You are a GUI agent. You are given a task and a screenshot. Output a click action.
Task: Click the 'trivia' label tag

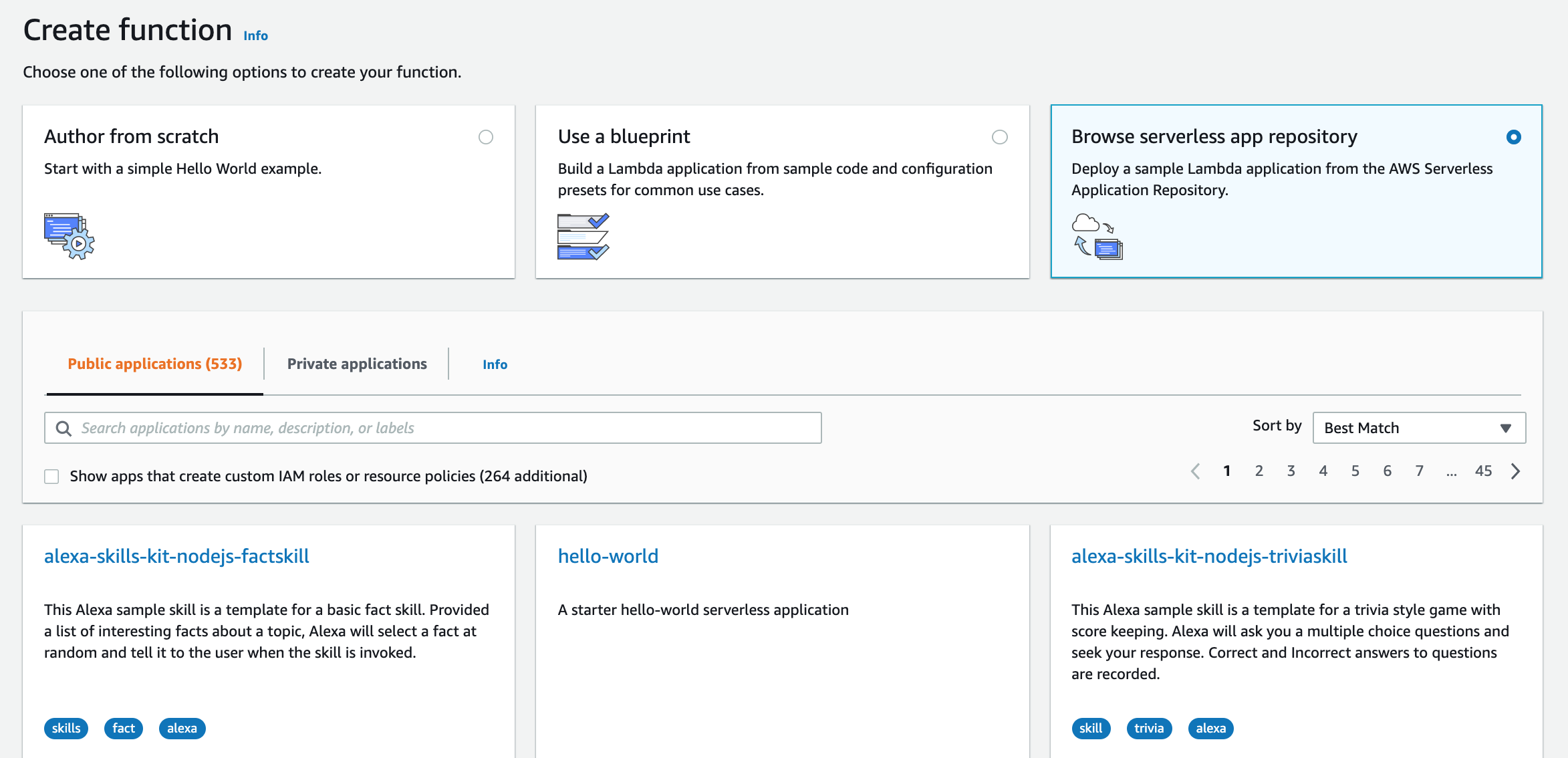point(1148,729)
